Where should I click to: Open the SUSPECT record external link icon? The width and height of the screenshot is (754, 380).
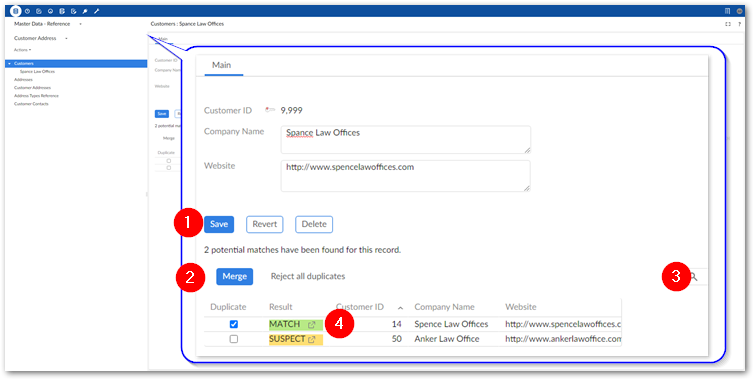[x=312, y=340]
